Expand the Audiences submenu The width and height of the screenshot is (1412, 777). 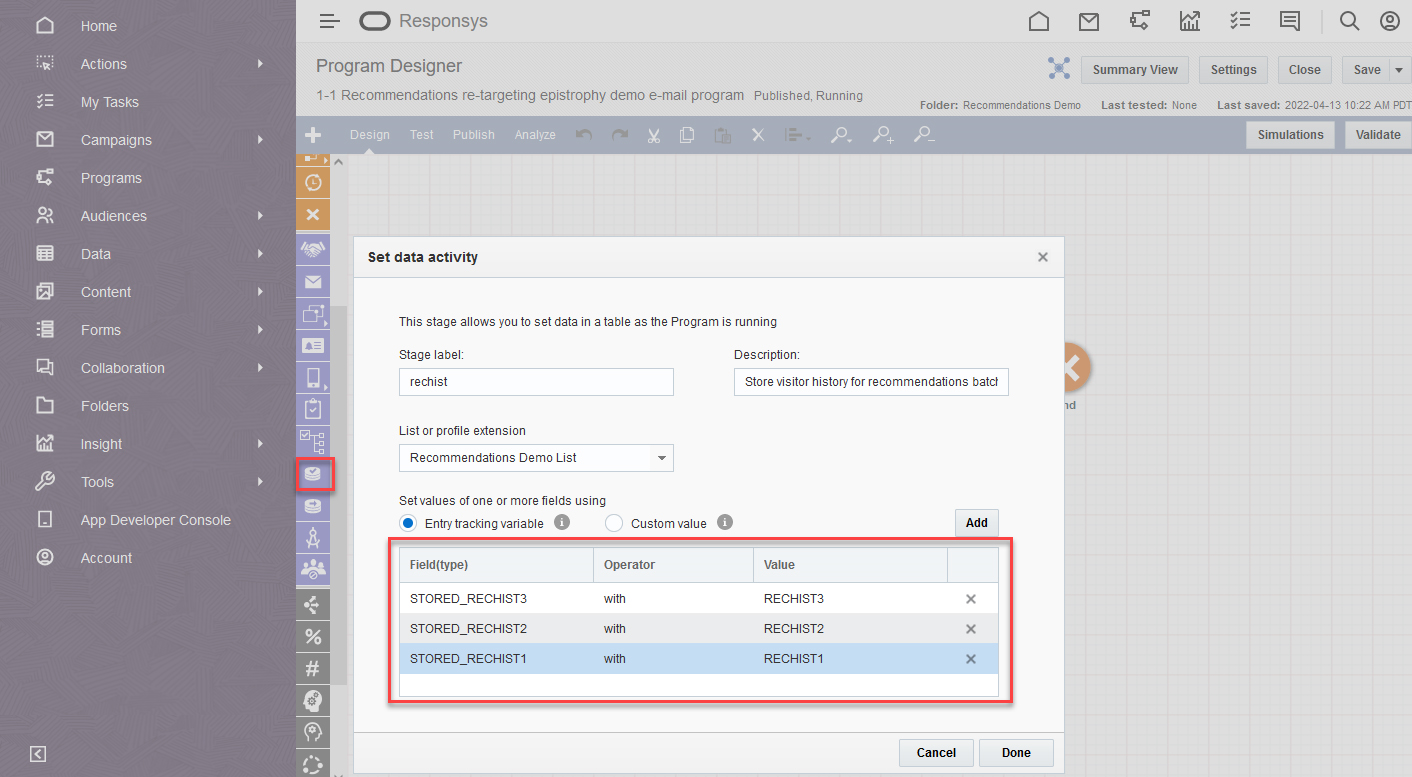pos(260,216)
